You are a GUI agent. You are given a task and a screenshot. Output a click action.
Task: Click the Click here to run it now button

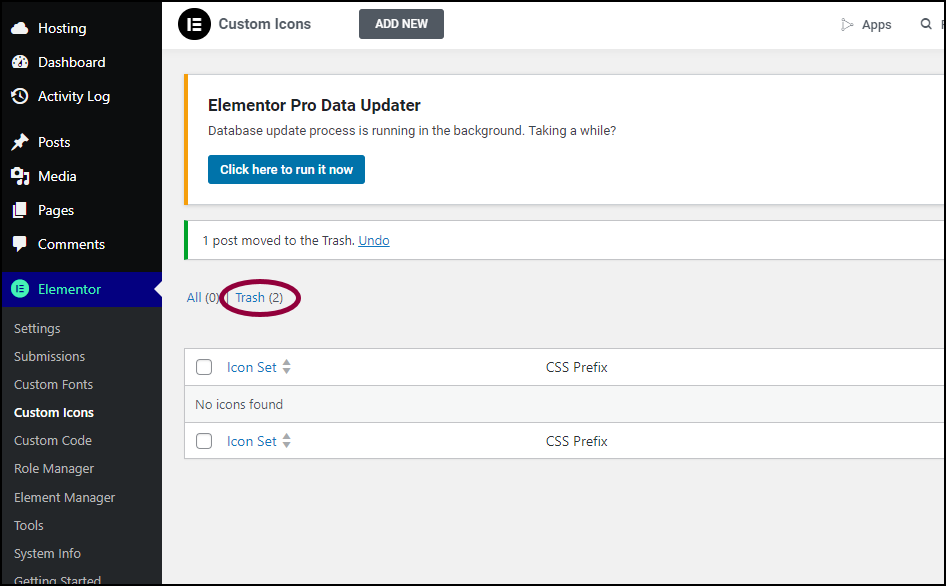pyautogui.click(x=286, y=170)
